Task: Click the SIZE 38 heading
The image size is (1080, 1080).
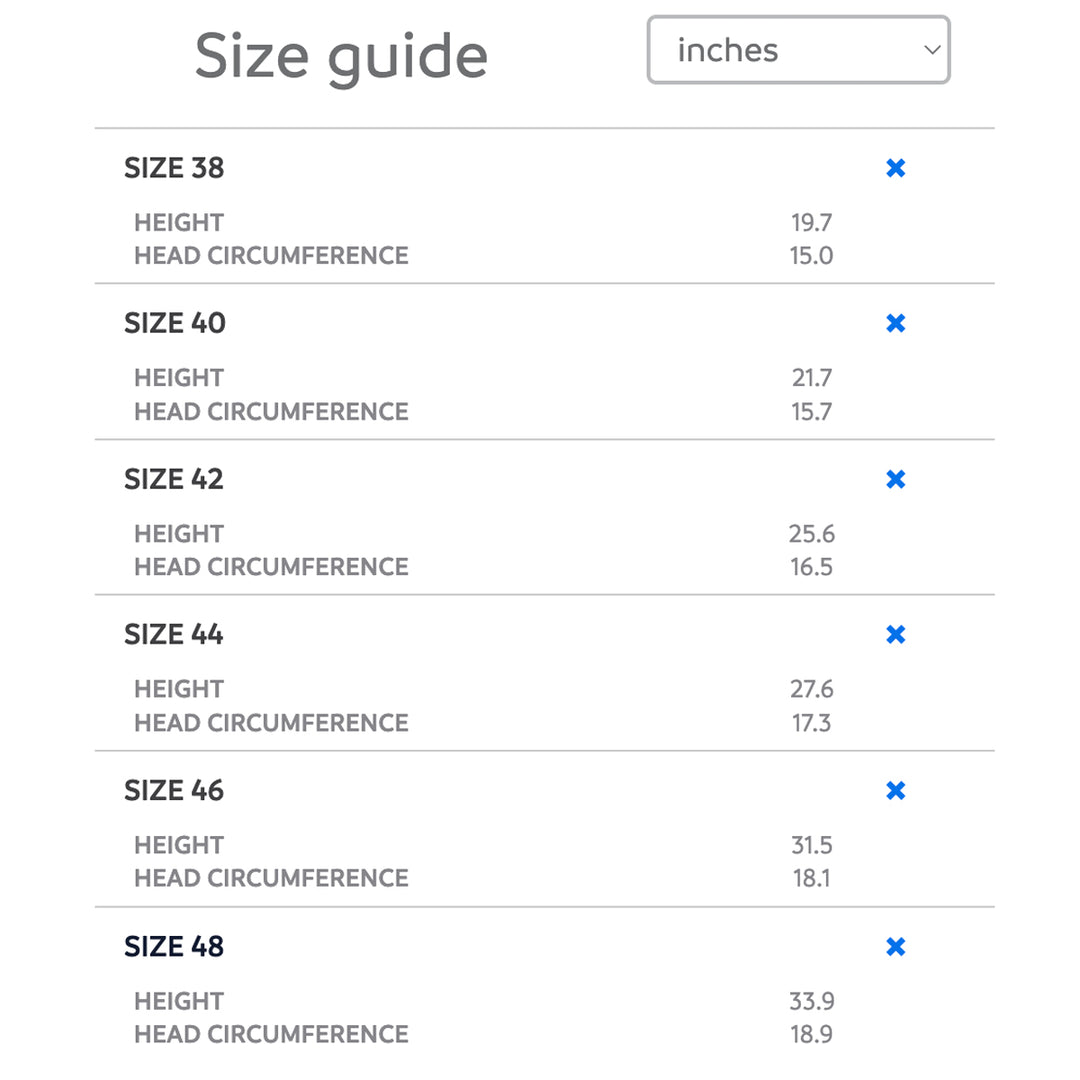Action: (174, 168)
